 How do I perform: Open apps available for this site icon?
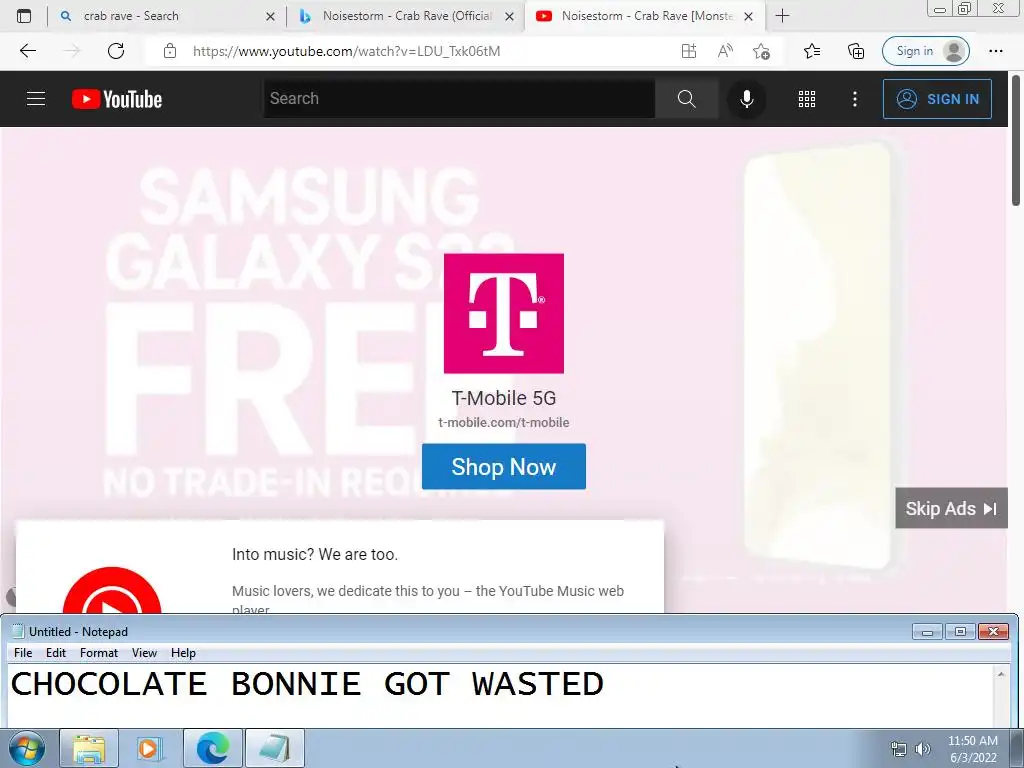tap(689, 51)
